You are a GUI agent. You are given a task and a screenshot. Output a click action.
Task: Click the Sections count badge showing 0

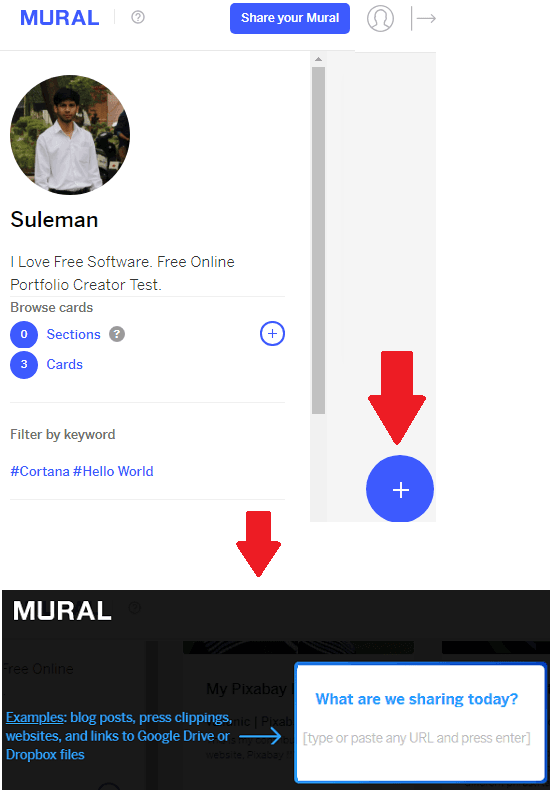[x=24, y=334]
